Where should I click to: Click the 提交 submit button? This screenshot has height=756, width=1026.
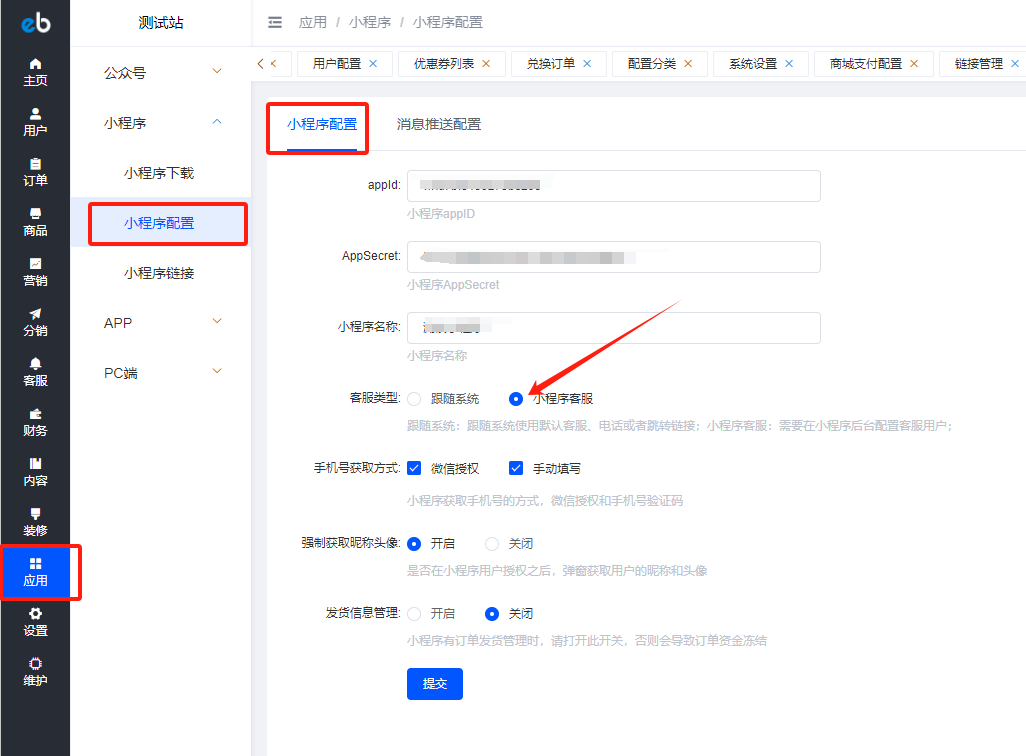434,684
